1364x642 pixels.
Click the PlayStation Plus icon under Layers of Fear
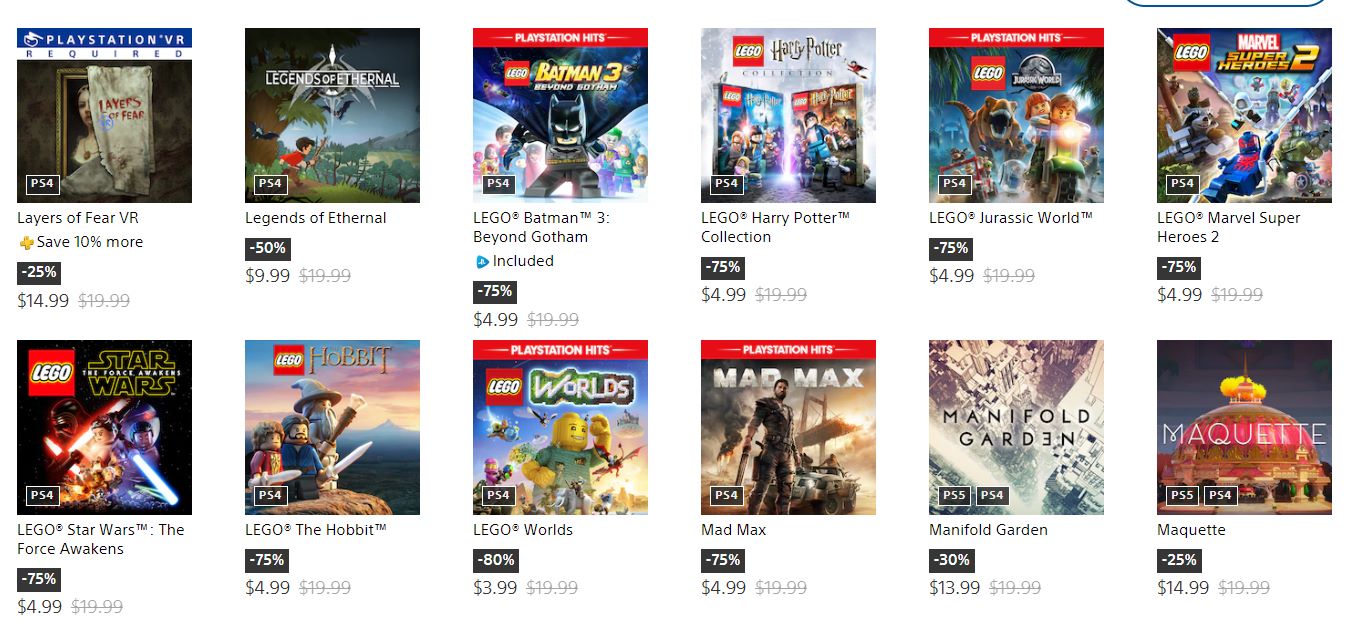click(x=26, y=243)
